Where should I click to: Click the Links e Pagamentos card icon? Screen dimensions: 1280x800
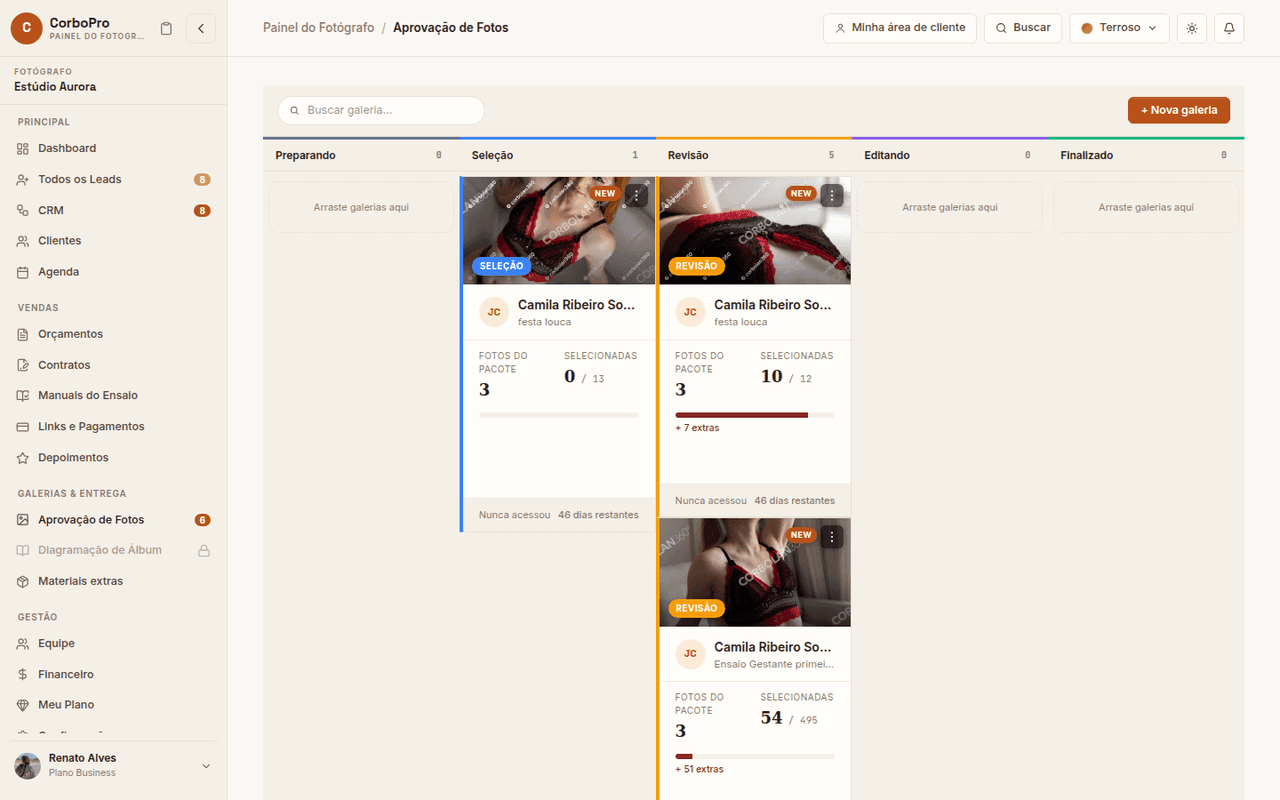click(23, 426)
